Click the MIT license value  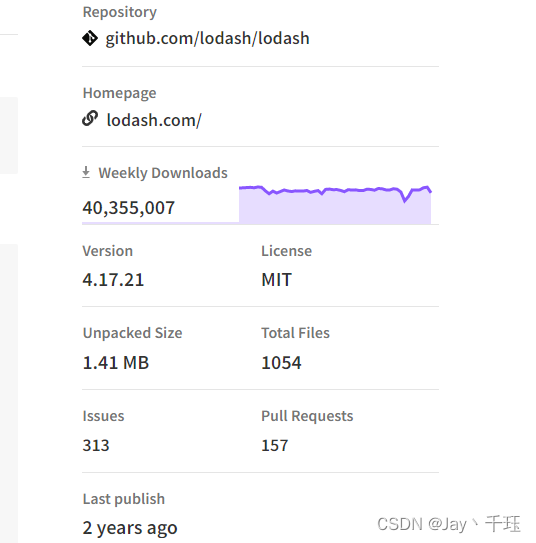click(x=276, y=280)
